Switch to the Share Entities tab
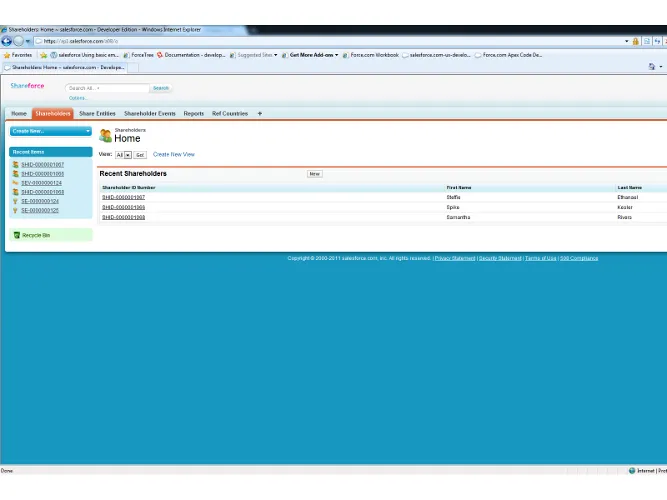This screenshot has width=667, height=500. [x=97, y=114]
